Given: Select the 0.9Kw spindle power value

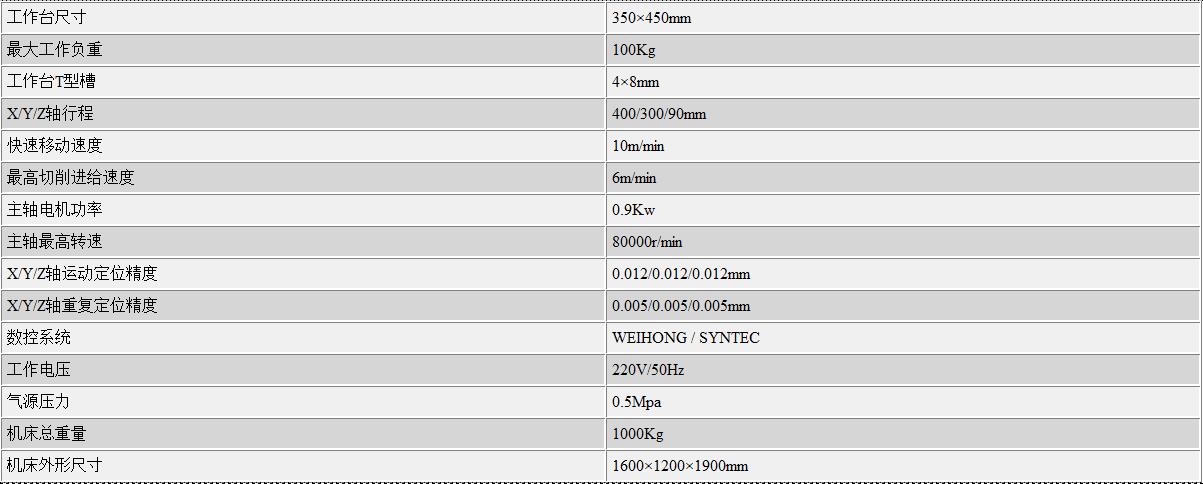Looking at the screenshot, I should point(634,210).
